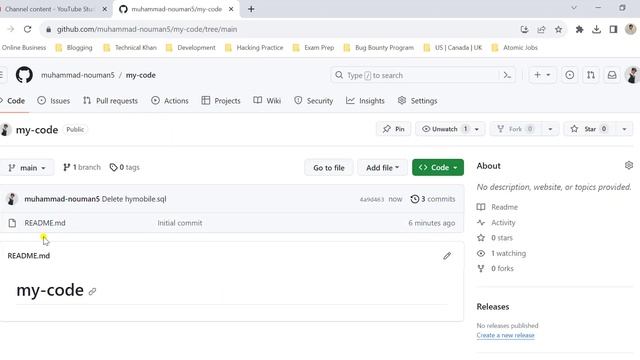This screenshot has height=360, width=640.
Task: Open the Issues circle icon in the header
Action: pyautogui.click(x=569, y=75)
